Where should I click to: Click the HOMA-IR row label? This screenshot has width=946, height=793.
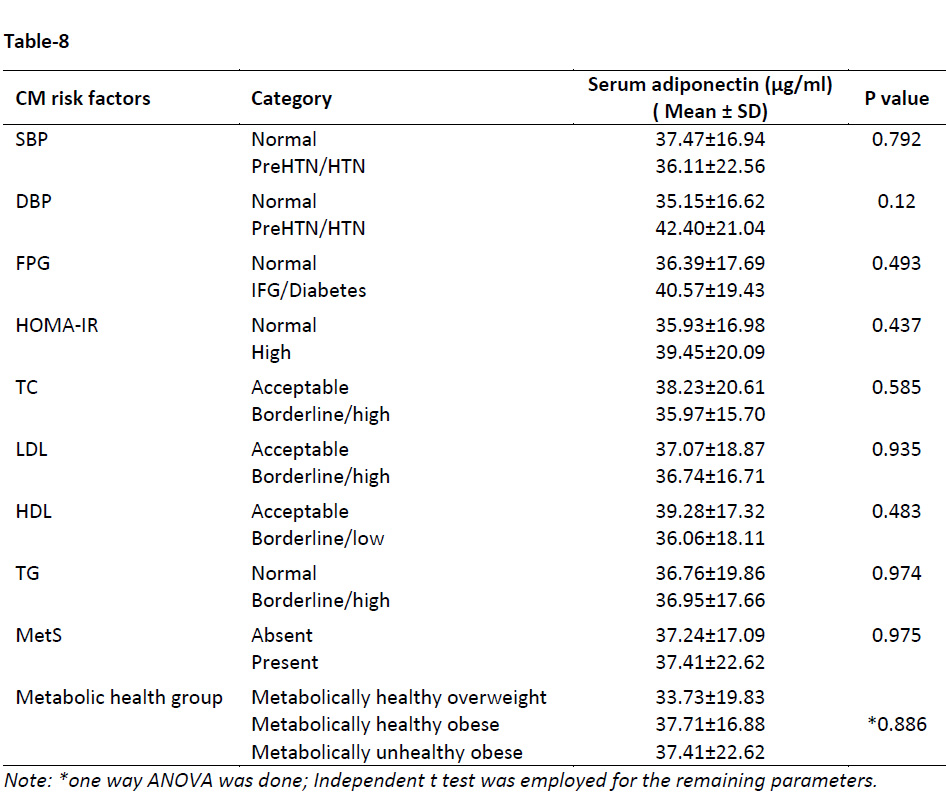tap(57, 325)
